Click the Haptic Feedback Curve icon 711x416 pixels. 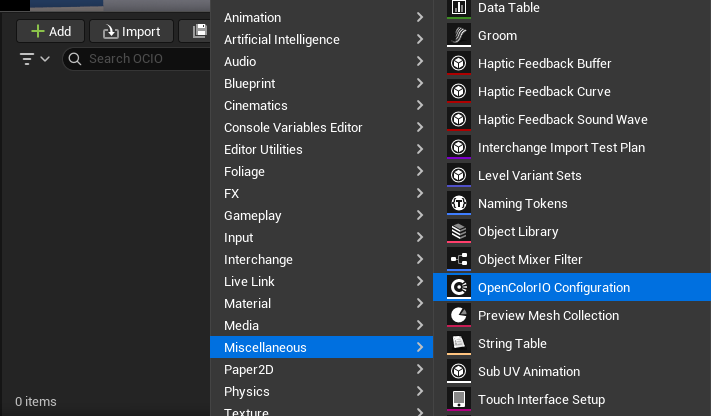[x=459, y=92]
